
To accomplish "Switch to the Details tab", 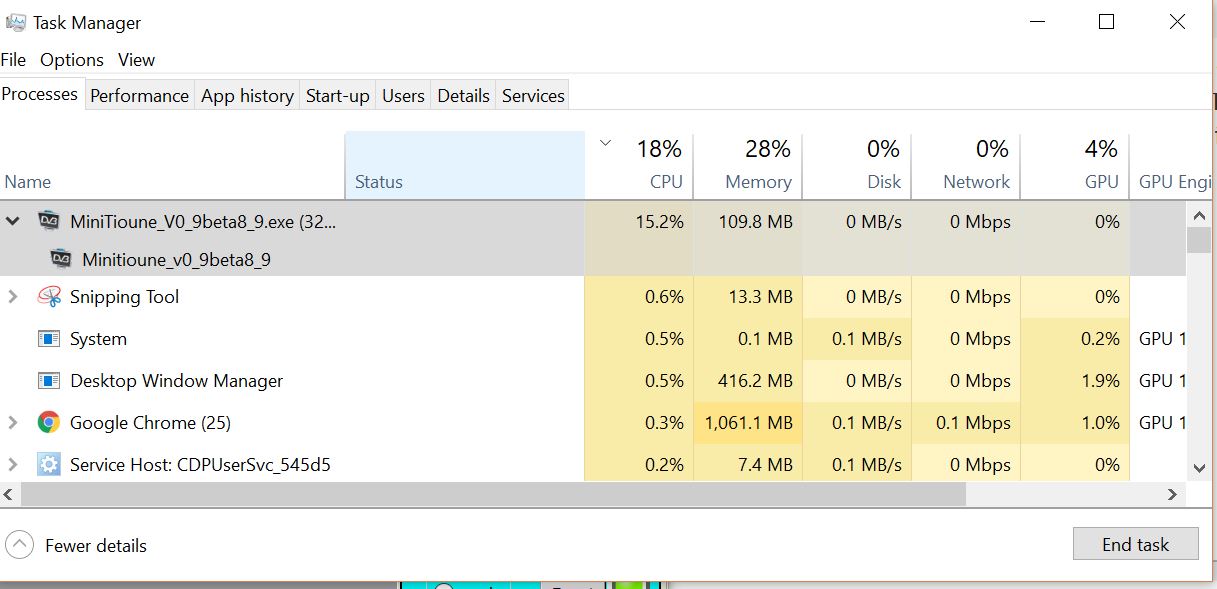I will click(463, 96).
